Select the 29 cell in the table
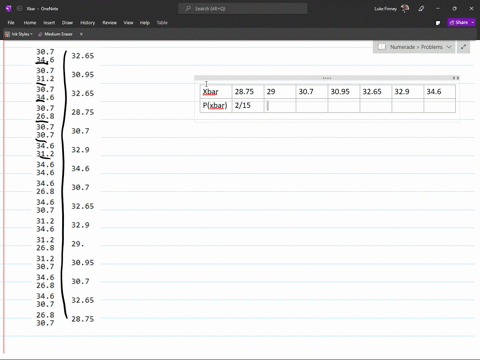Viewport: 480px width, 360px height. (280, 92)
